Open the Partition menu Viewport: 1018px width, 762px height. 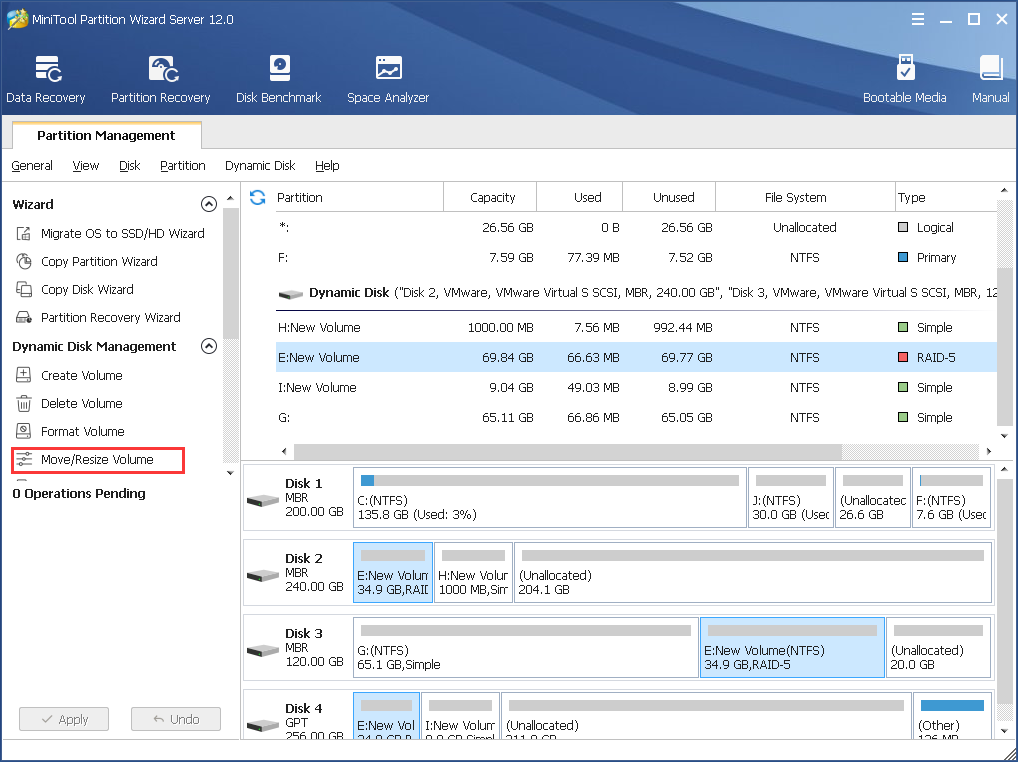click(182, 166)
